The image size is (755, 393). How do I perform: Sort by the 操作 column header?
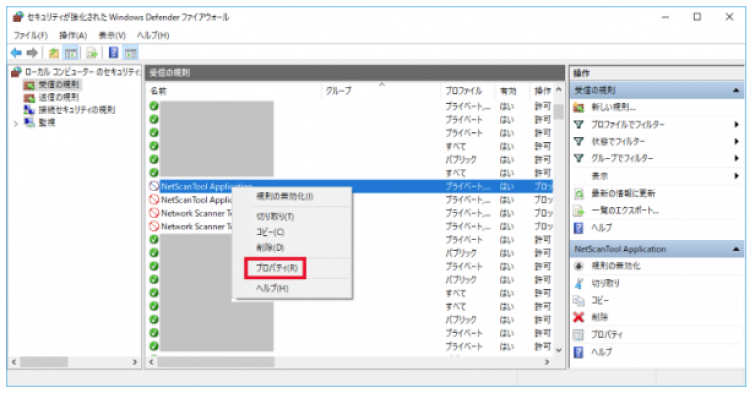pos(542,91)
